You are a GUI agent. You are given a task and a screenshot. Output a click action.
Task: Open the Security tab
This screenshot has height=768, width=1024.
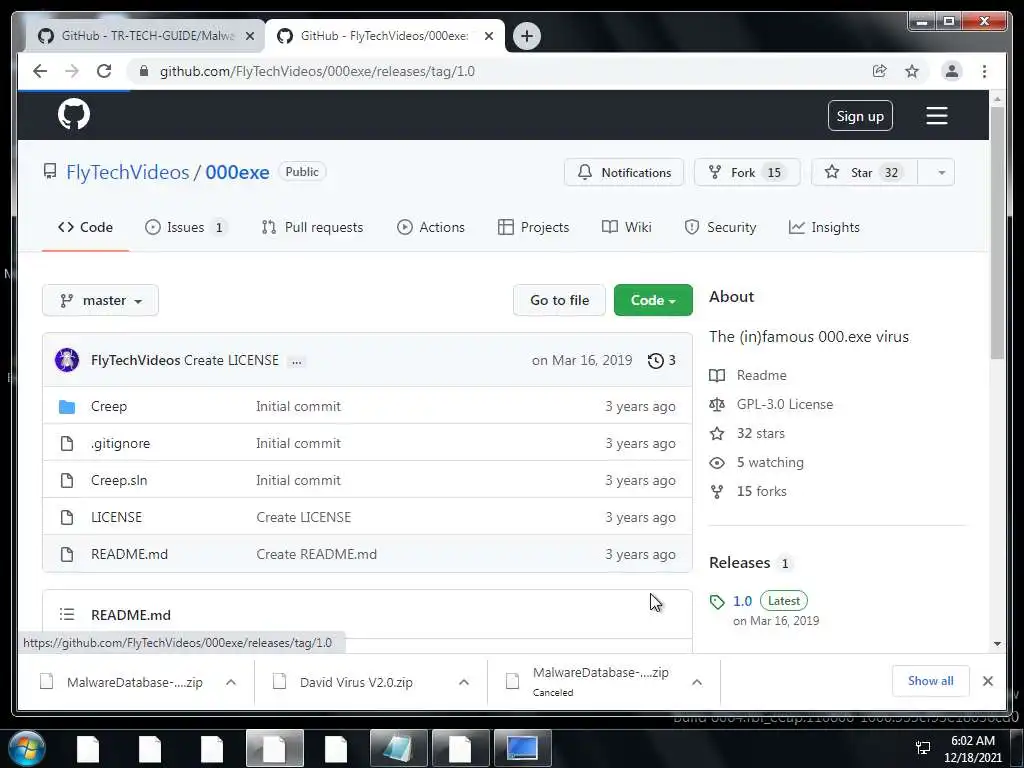point(720,227)
